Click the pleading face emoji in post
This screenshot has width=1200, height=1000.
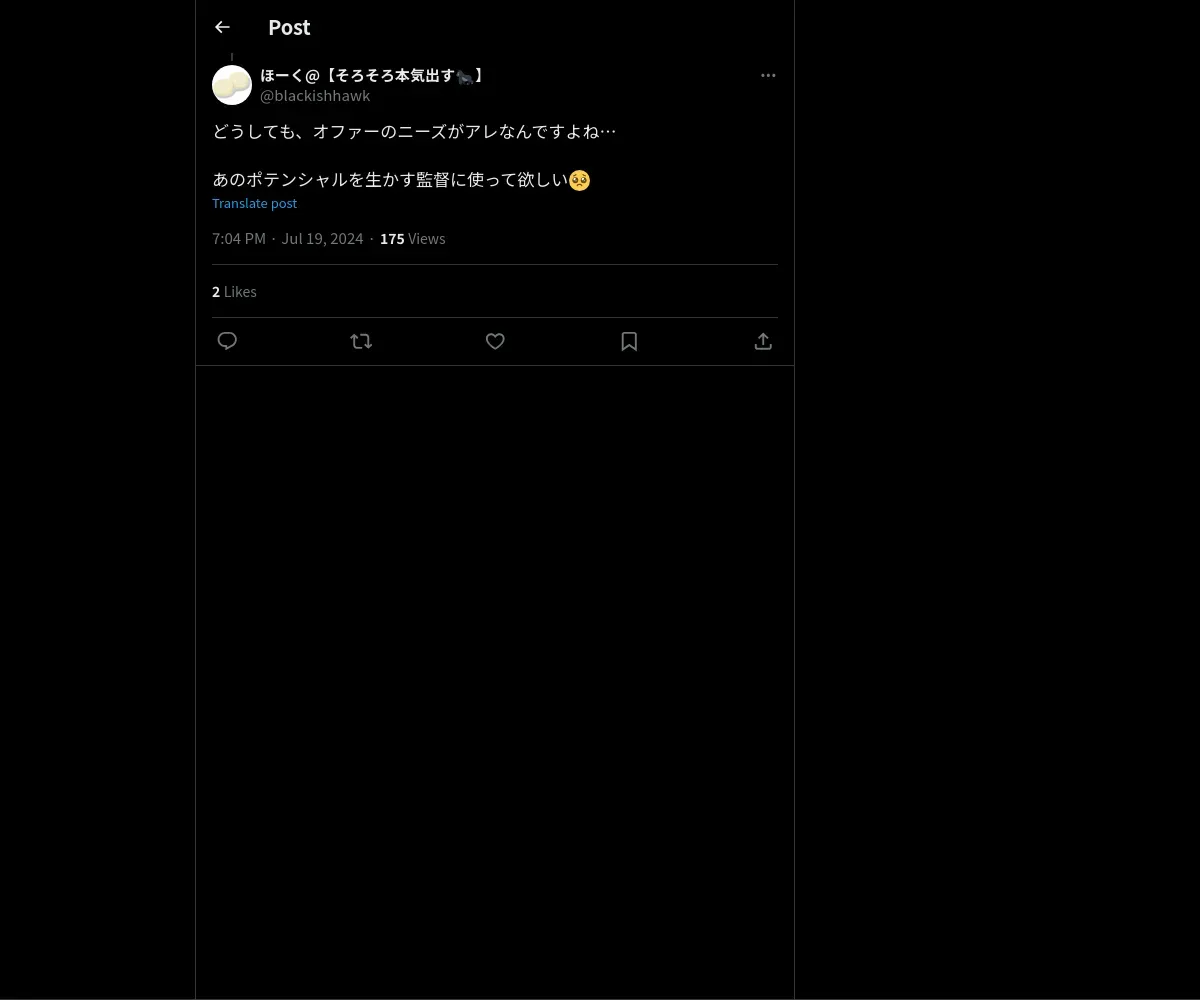click(x=580, y=180)
